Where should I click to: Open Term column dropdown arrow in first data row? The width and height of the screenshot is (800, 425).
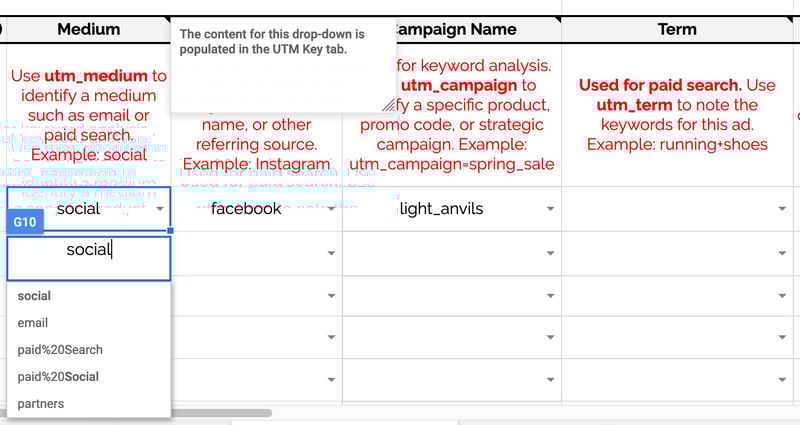(782, 209)
